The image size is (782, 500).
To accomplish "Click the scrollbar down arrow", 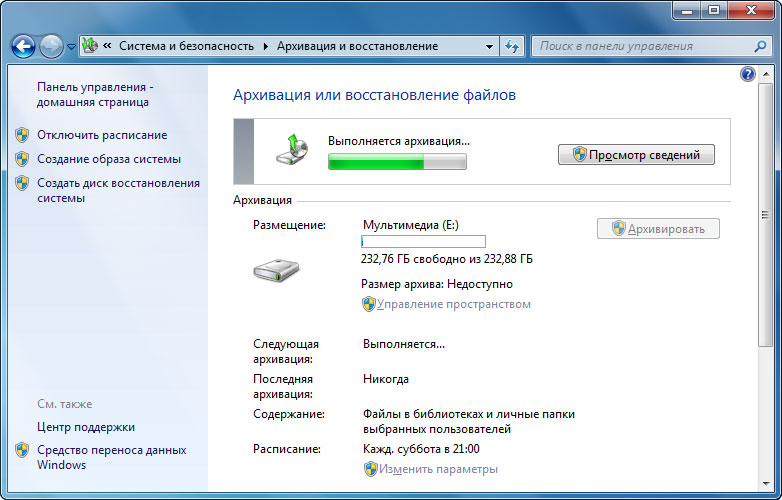I will pos(765,484).
